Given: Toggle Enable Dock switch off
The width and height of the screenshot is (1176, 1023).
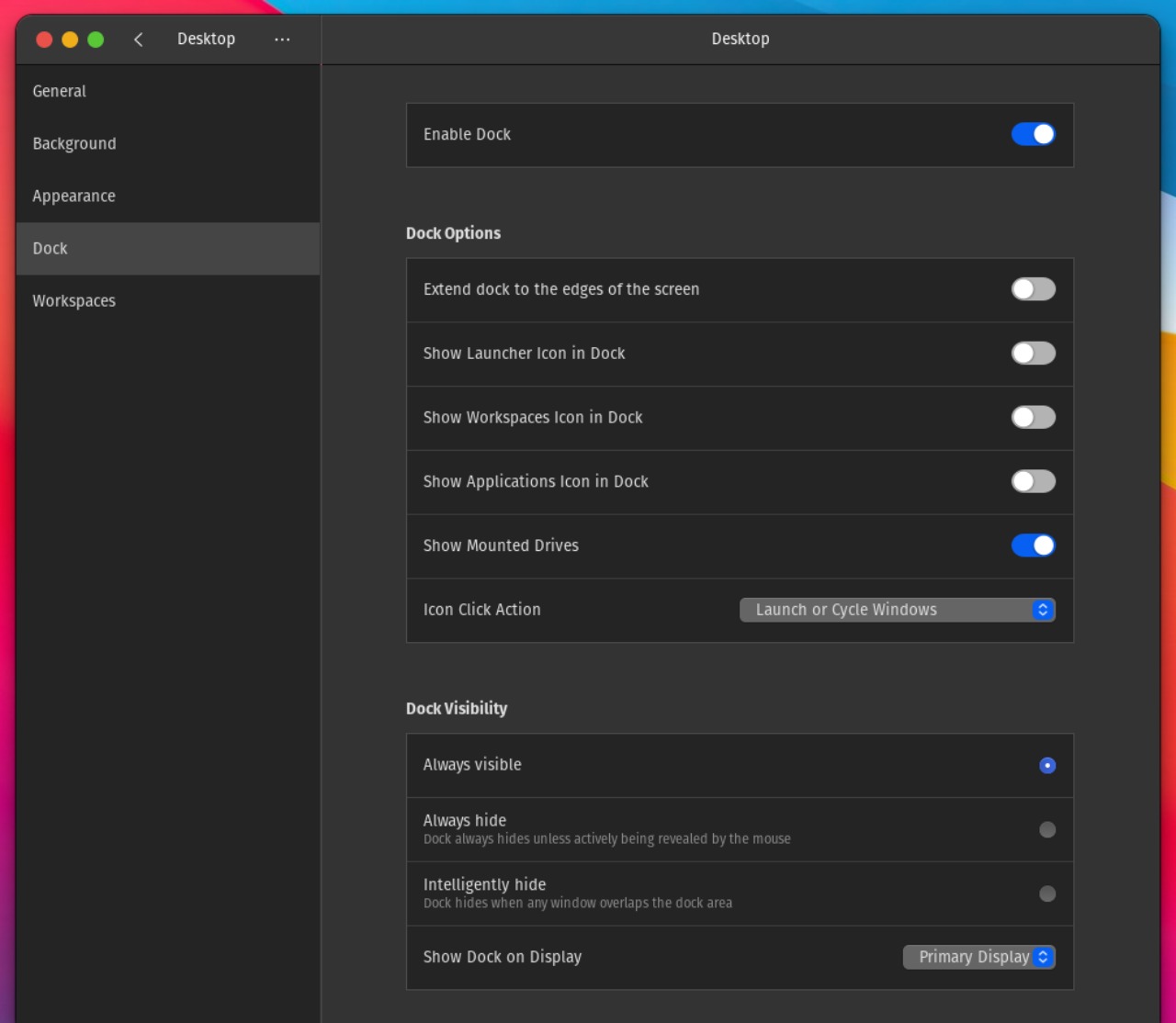Looking at the screenshot, I should [x=1034, y=134].
